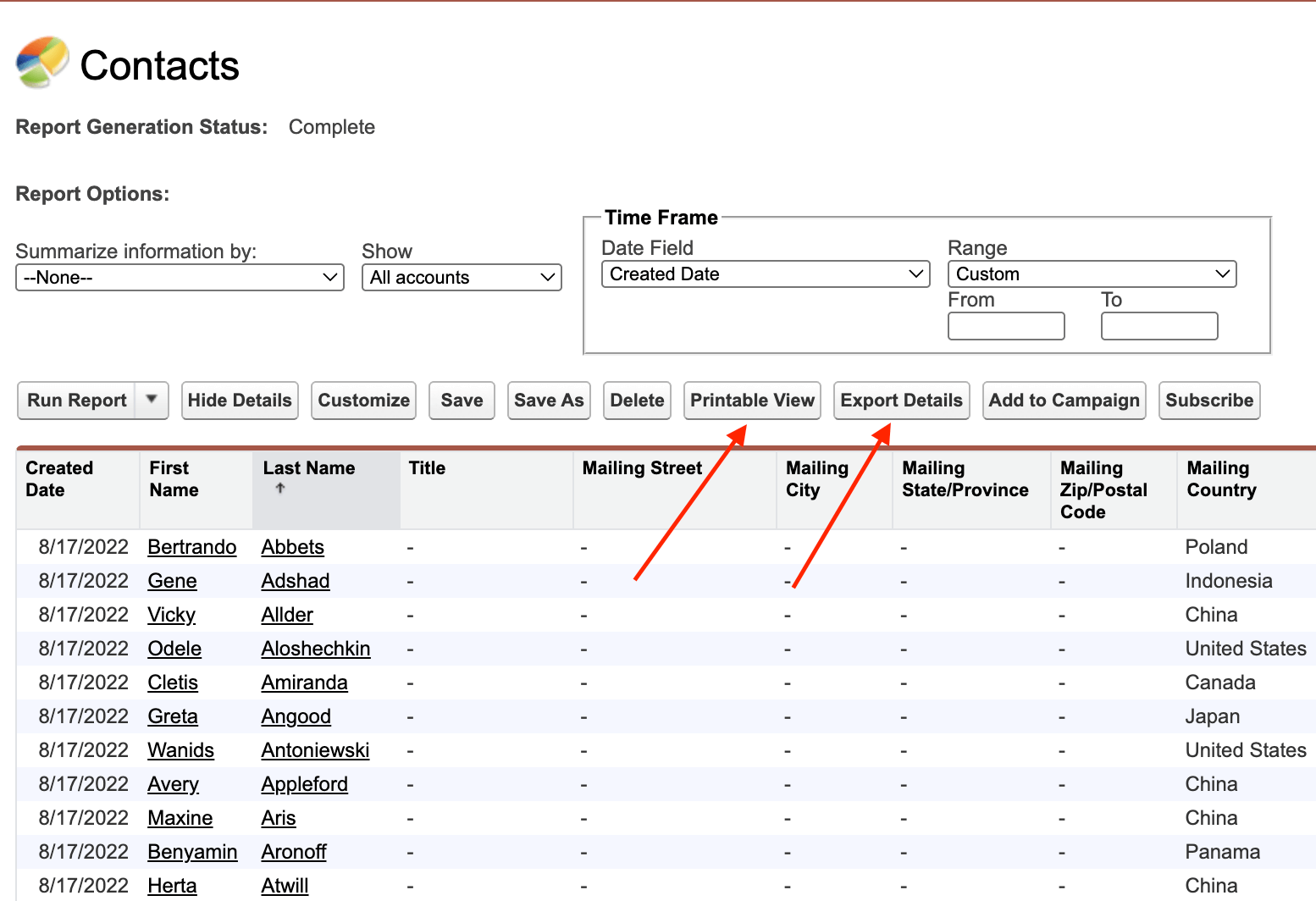The height and width of the screenshot is (901, 1316).
Task: Click the Export Details button
Action: pyautogui.click(x=901, y=401)
